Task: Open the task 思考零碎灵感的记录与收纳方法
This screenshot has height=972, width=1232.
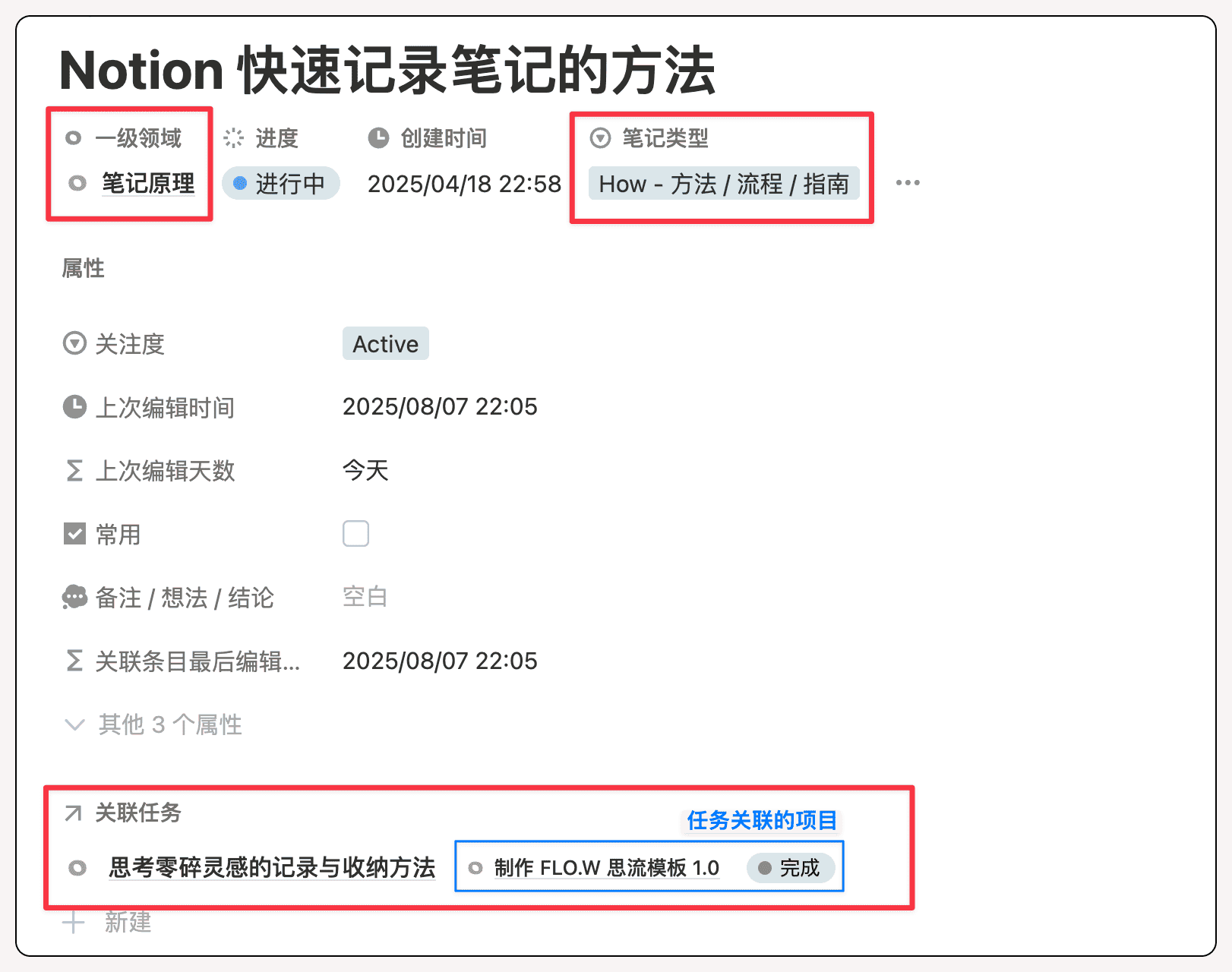Action: 272,867
